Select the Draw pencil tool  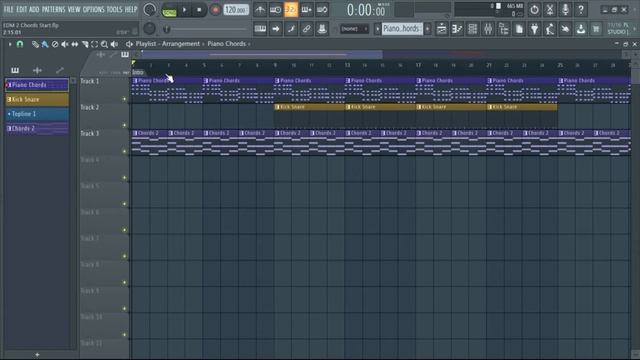pos(35,44)
